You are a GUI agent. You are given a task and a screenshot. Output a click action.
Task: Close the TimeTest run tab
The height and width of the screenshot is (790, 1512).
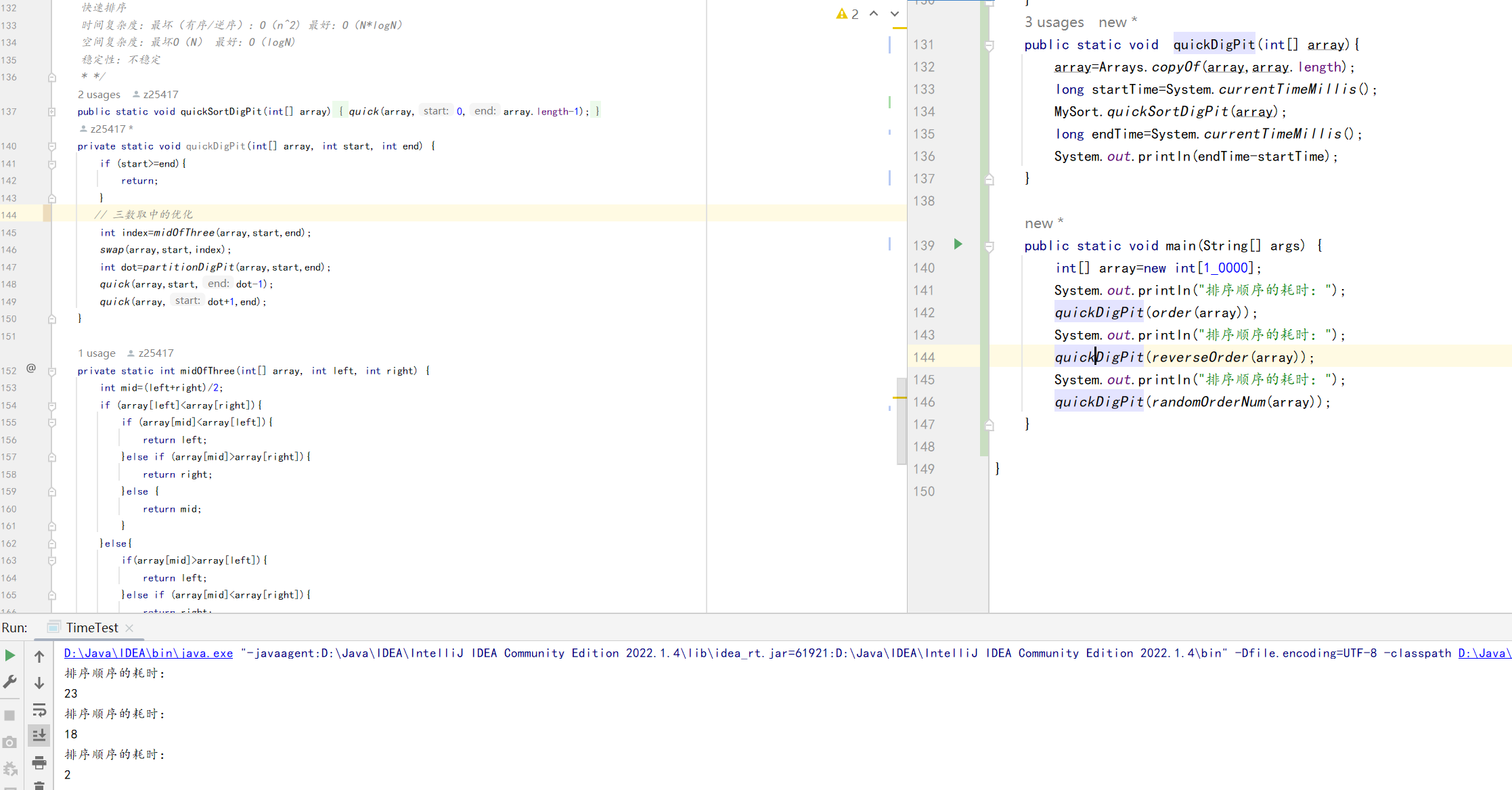(129, 628)
